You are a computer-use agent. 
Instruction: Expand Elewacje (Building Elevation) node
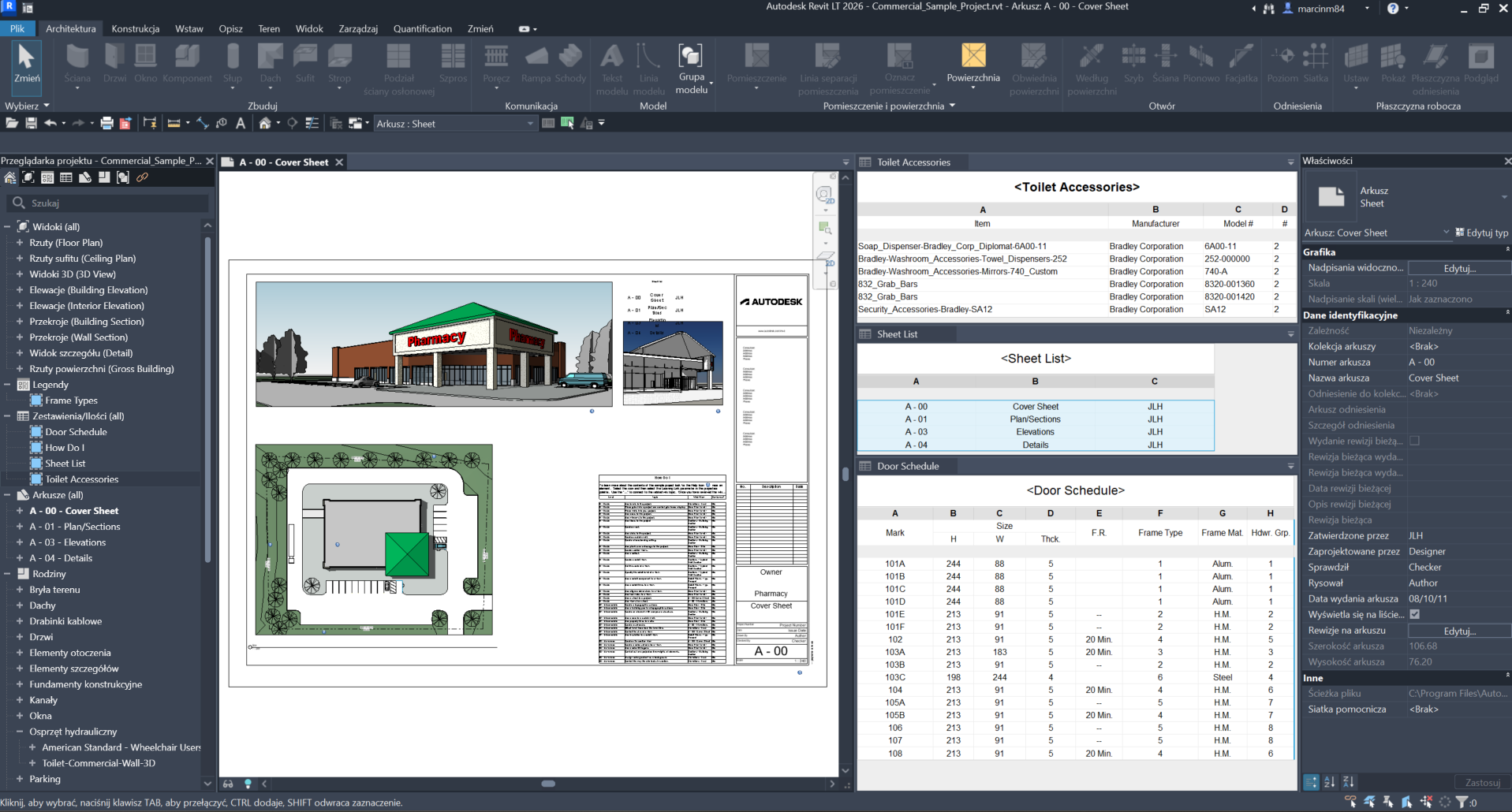point(20,290)
